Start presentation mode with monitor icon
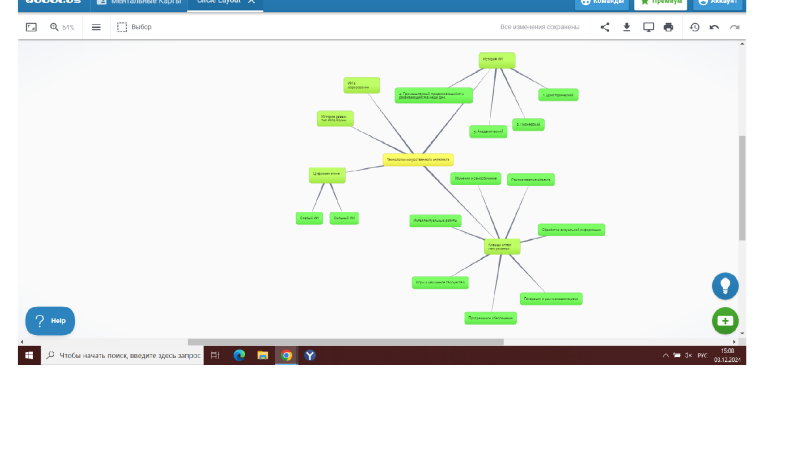Viewport: 800px width, 450px height. coord(648,27)
